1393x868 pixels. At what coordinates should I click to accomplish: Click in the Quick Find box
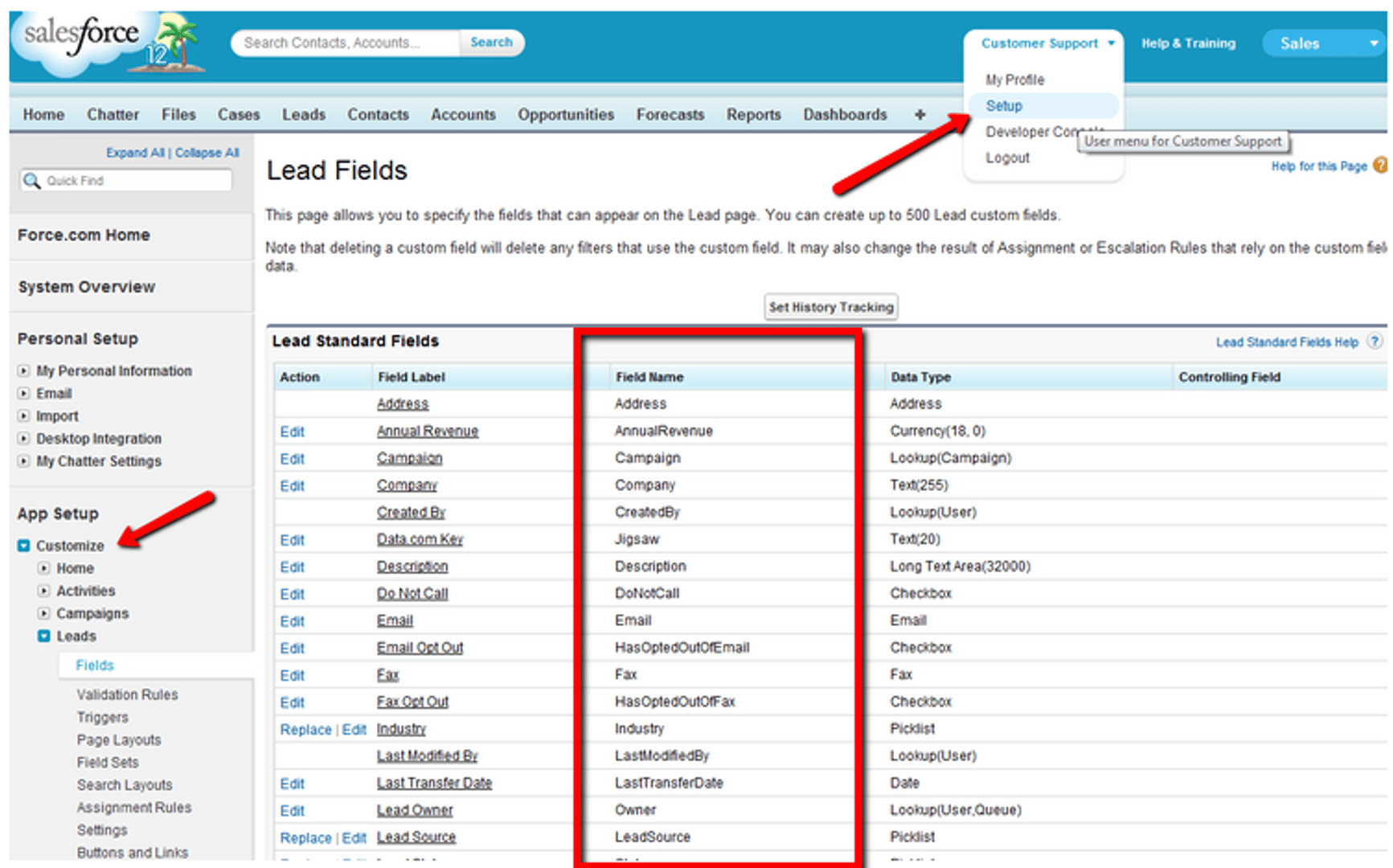tap(127, 181)
